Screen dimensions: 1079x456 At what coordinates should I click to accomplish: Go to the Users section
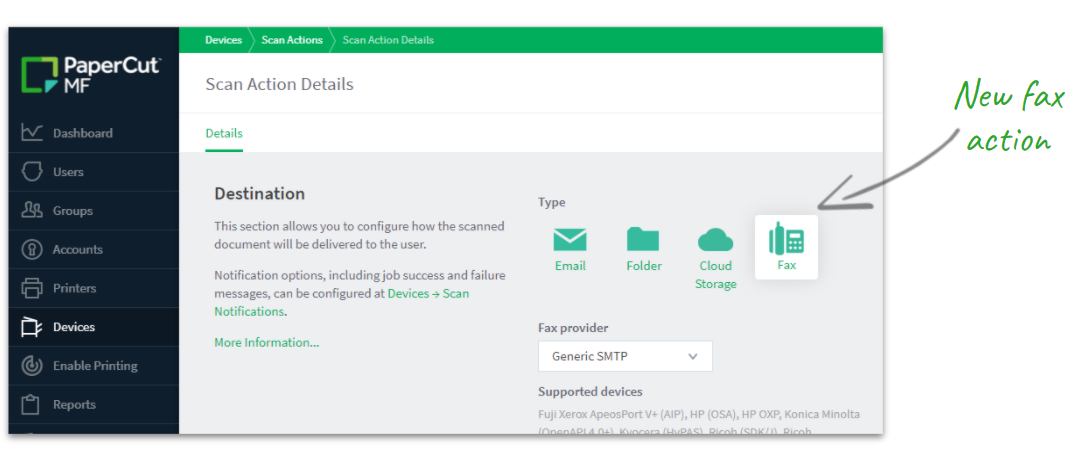[94, 172]
